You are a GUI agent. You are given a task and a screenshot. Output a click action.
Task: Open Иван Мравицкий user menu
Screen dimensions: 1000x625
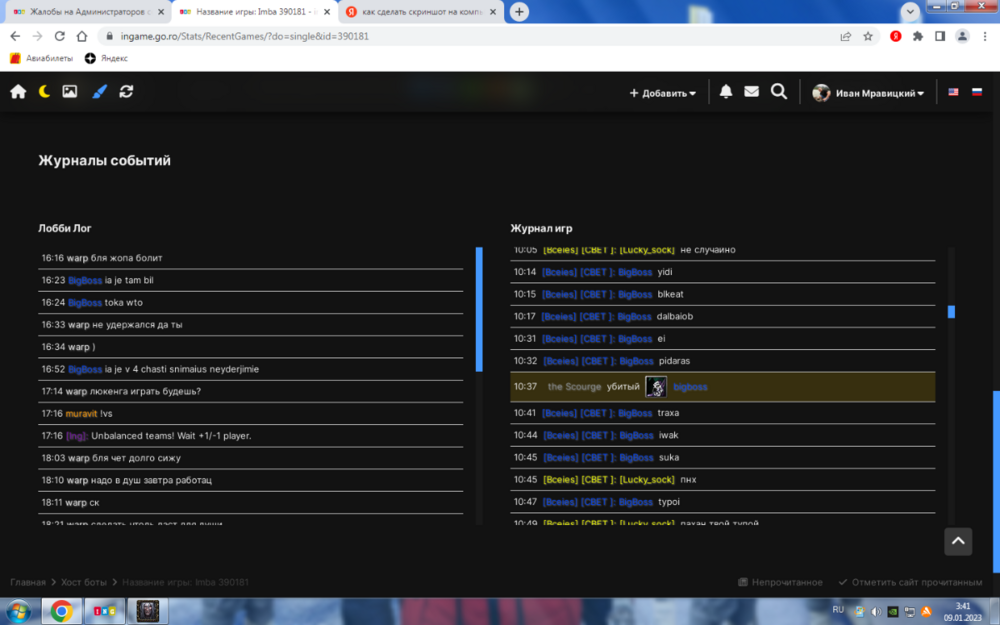pyautogui.click(x=868, y=93)
